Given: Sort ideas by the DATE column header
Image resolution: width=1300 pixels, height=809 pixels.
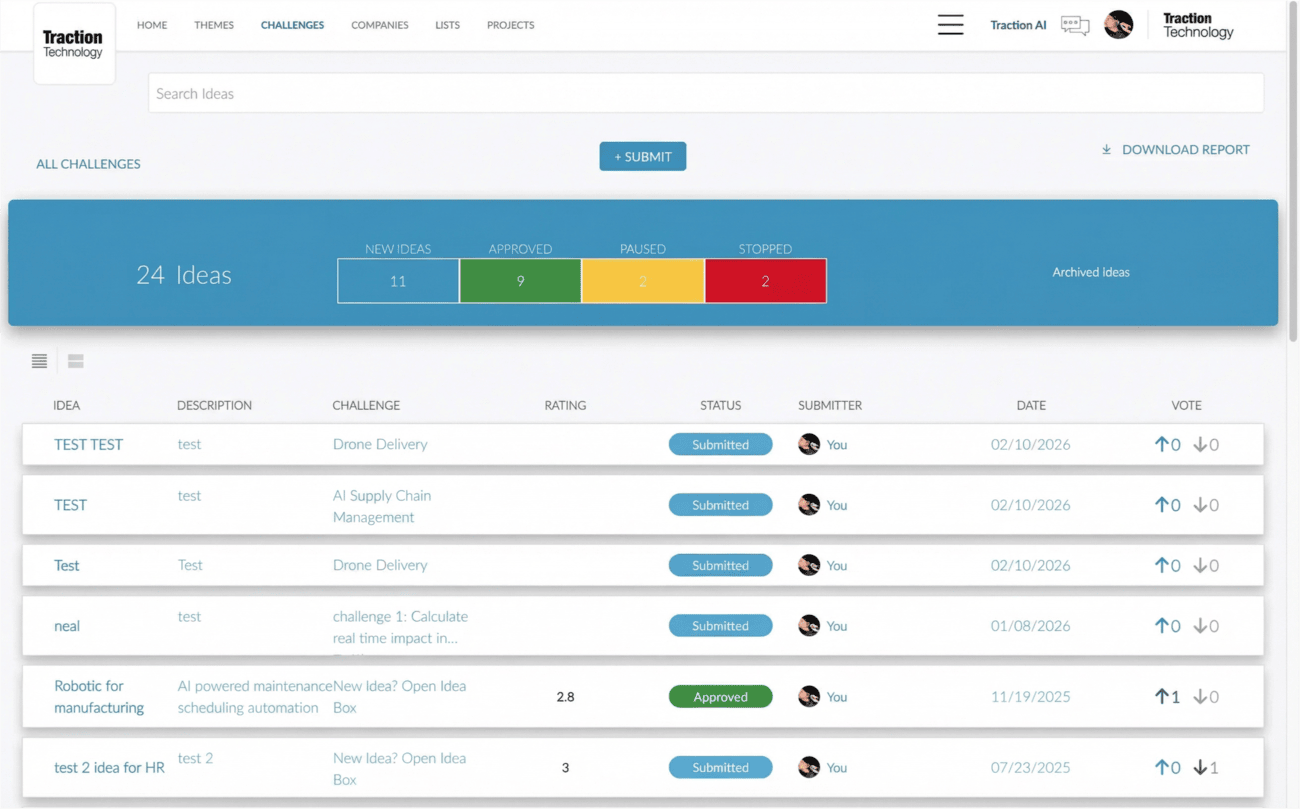Looking at the screenshot, I should point(1031,405).
